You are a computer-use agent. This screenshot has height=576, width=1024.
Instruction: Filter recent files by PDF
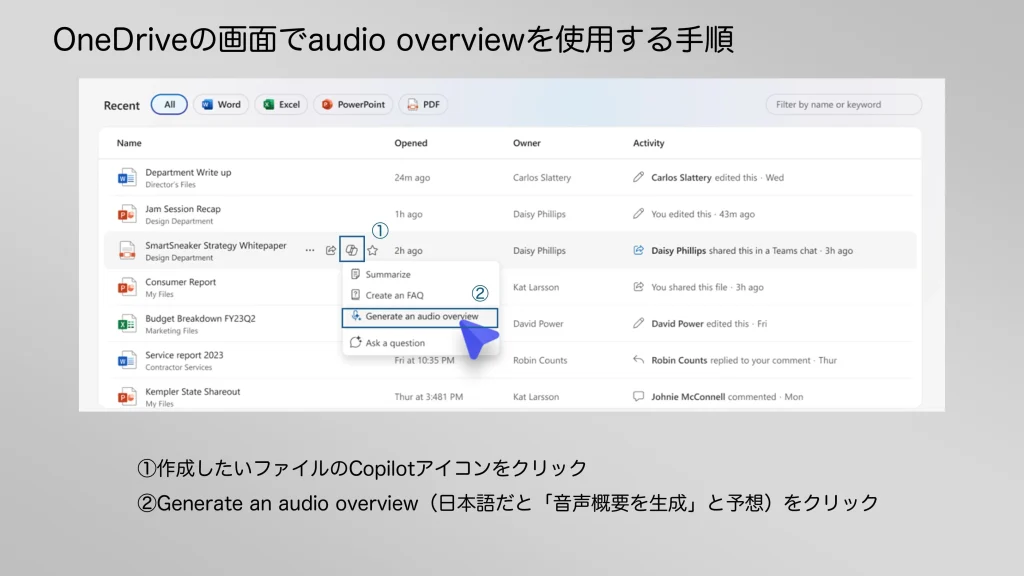pyautogui.click(x=423, y=104)
